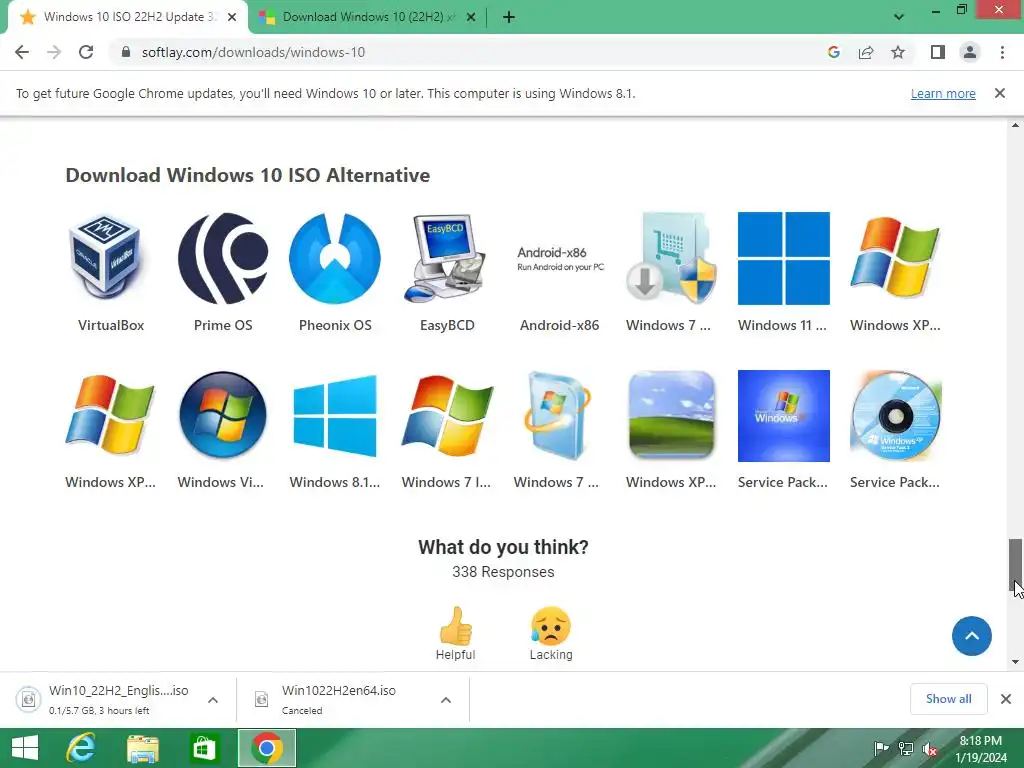Image resolution: width=1024 pixels, height=768 pixels.
Task: Toggle the Chrome side panel icon
Action: pyautogui.click(x=938, y=52)
